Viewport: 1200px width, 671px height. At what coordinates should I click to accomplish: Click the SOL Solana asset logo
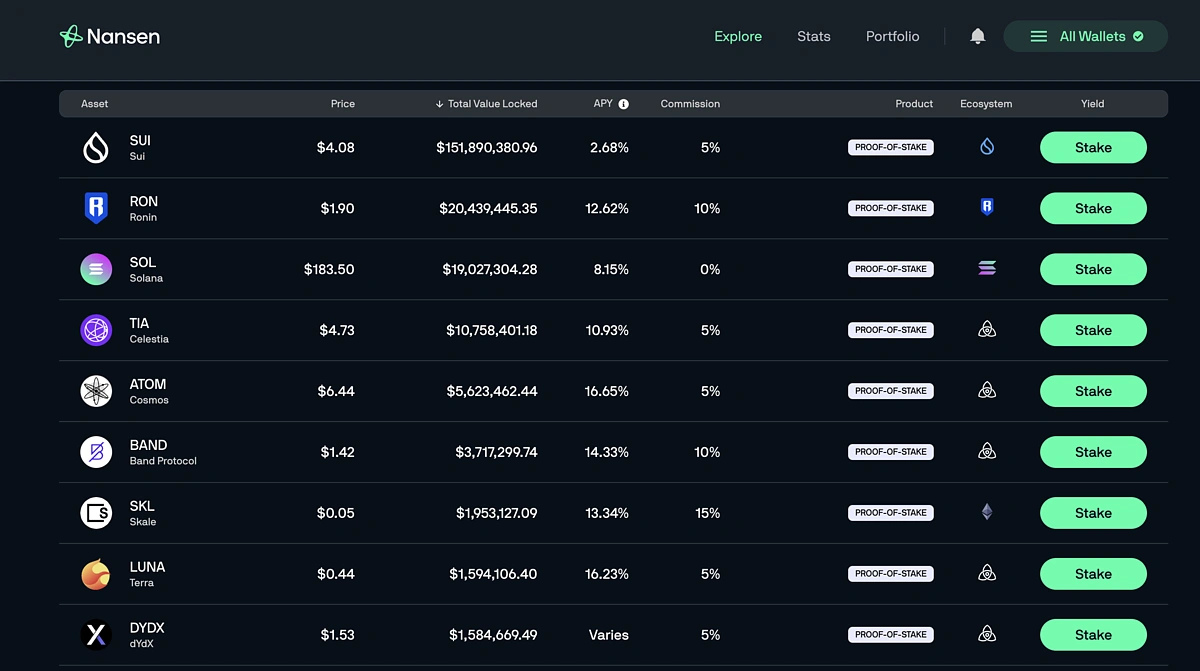(x=96, y=270)
